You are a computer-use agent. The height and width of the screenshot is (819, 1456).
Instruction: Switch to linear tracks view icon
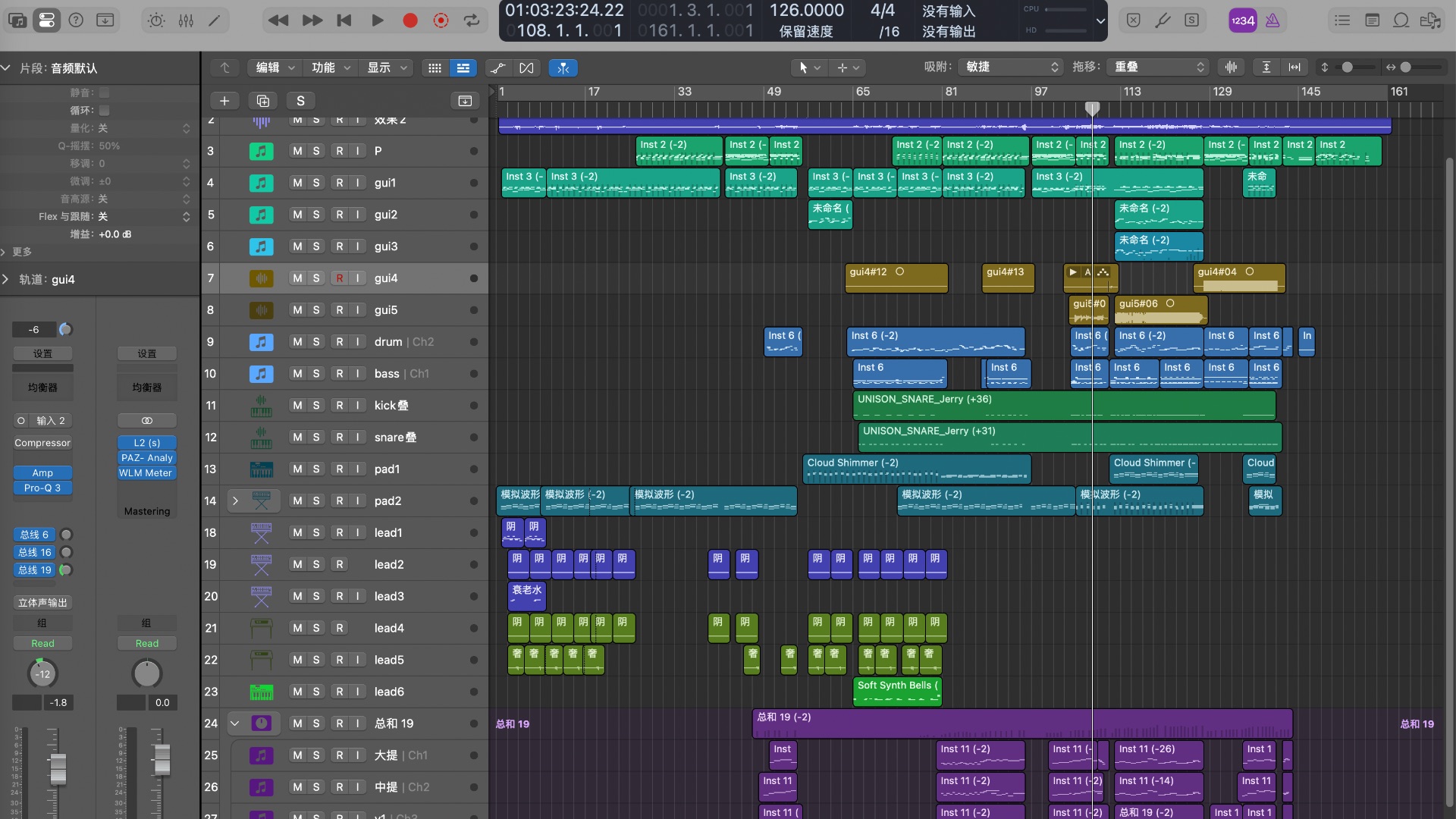(x=463, y=67)
